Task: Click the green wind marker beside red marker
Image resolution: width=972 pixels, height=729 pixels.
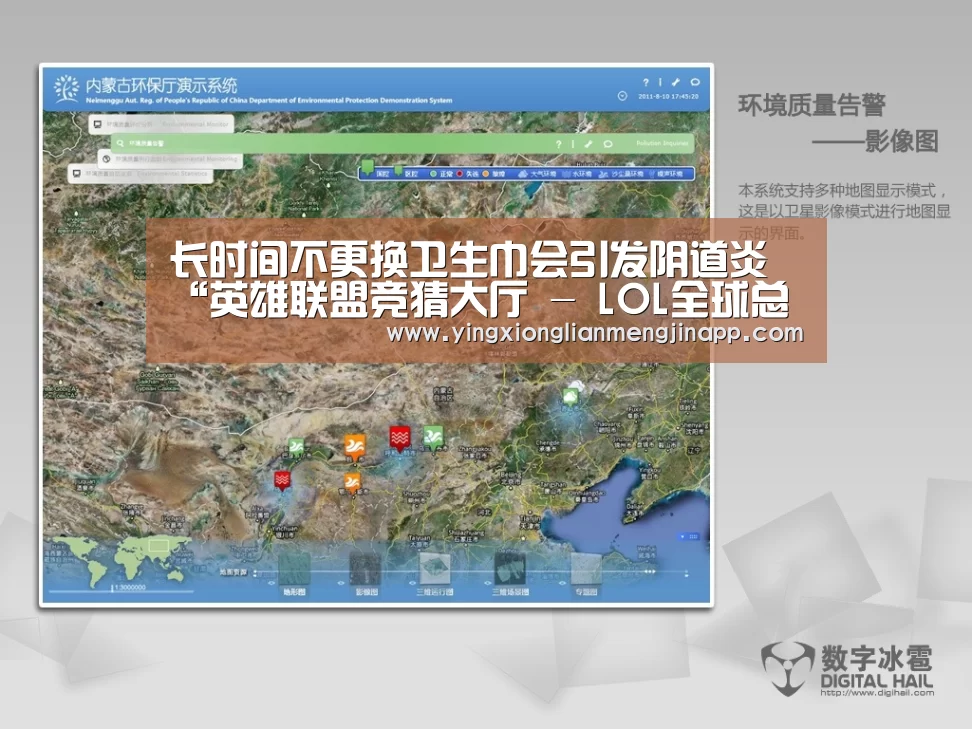Action: point(433,438)
